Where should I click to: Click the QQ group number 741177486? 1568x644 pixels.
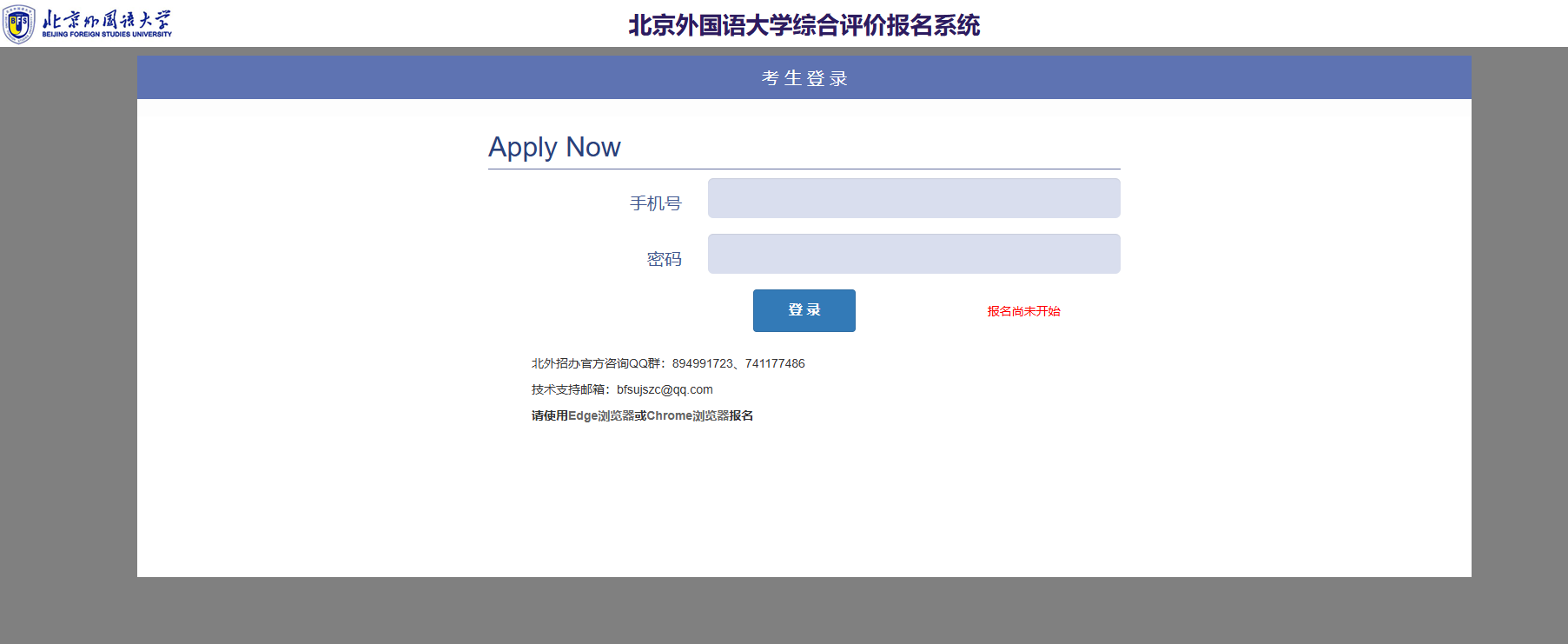click(x=775, y=363)
